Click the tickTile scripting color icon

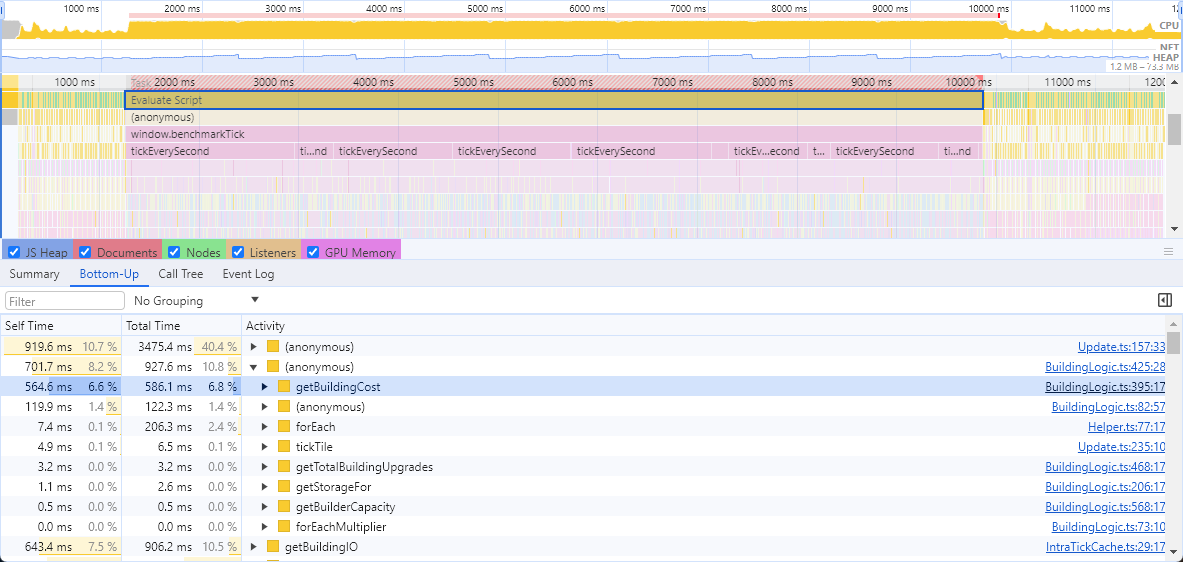284,447
